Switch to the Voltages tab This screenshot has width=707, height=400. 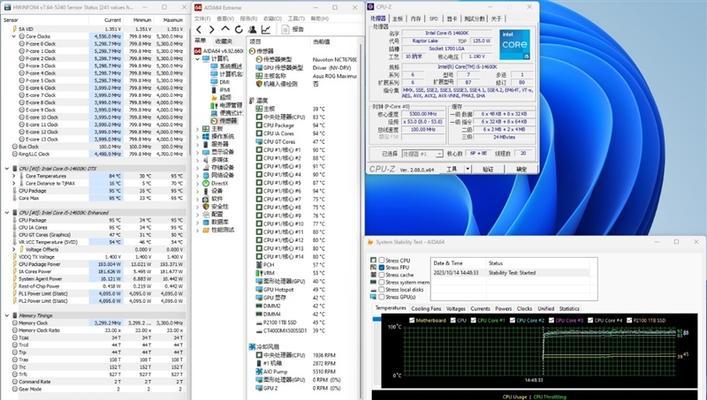(x=455, y=309)
